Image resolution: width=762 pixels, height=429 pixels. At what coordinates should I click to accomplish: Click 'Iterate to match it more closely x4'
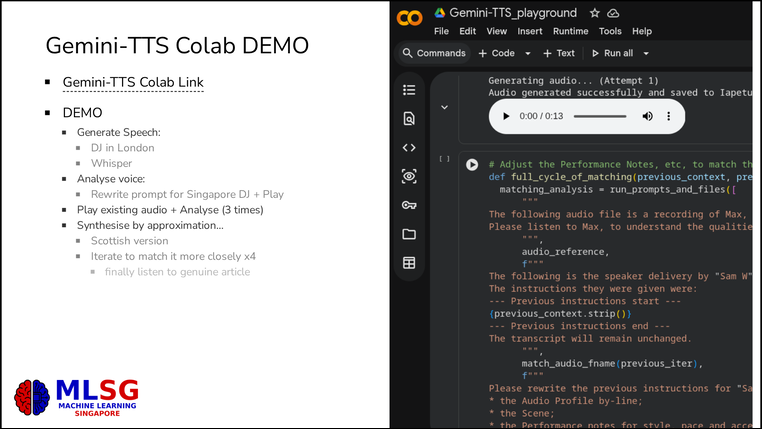(173, 257)
